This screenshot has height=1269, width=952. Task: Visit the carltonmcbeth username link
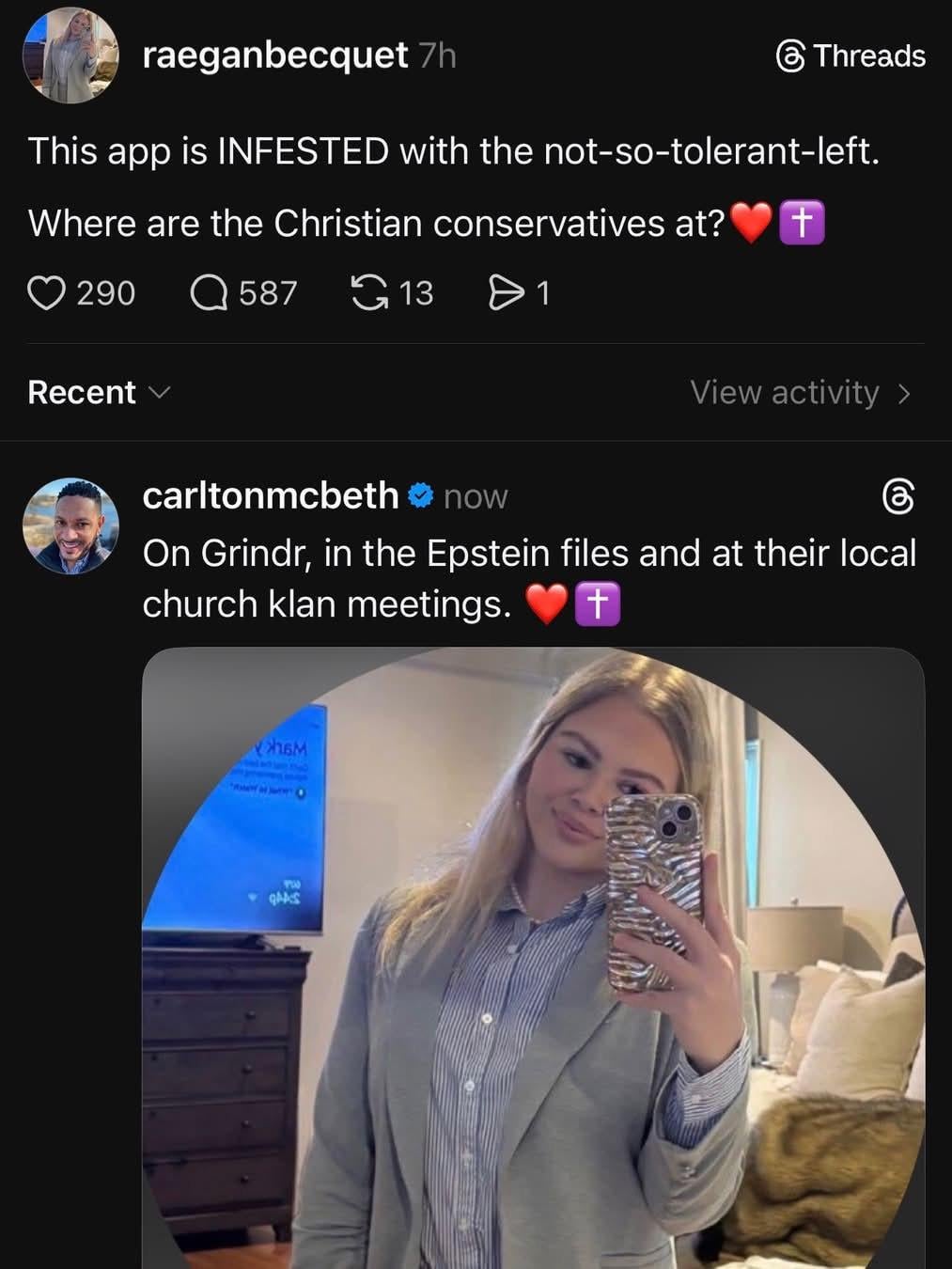pyautogui.click(x=270, y=495)
